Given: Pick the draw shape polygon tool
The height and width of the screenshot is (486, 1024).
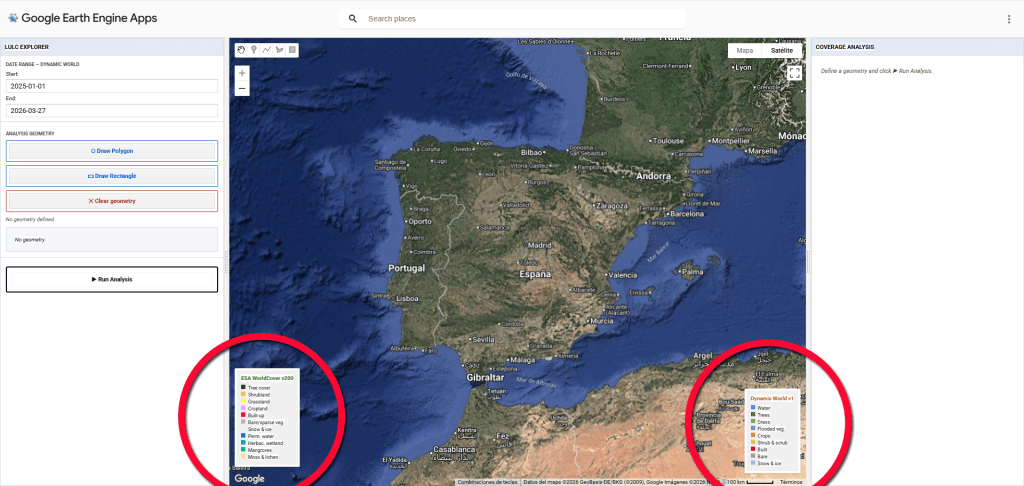Looking at the screenshot, I should pyautogui.click(x=279, y=49).
